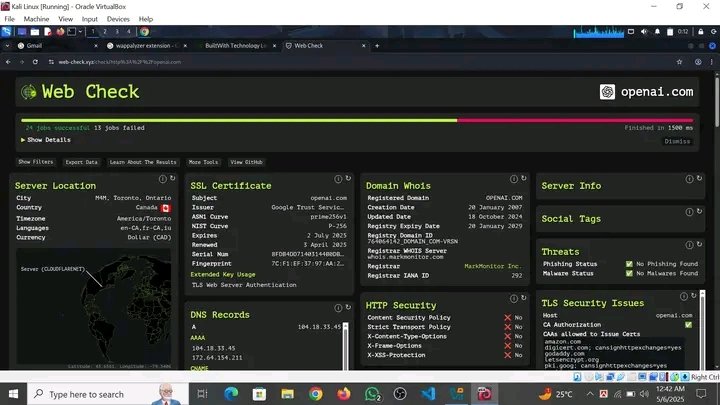
Task: Go back in browser history
Action: (8, 62)
